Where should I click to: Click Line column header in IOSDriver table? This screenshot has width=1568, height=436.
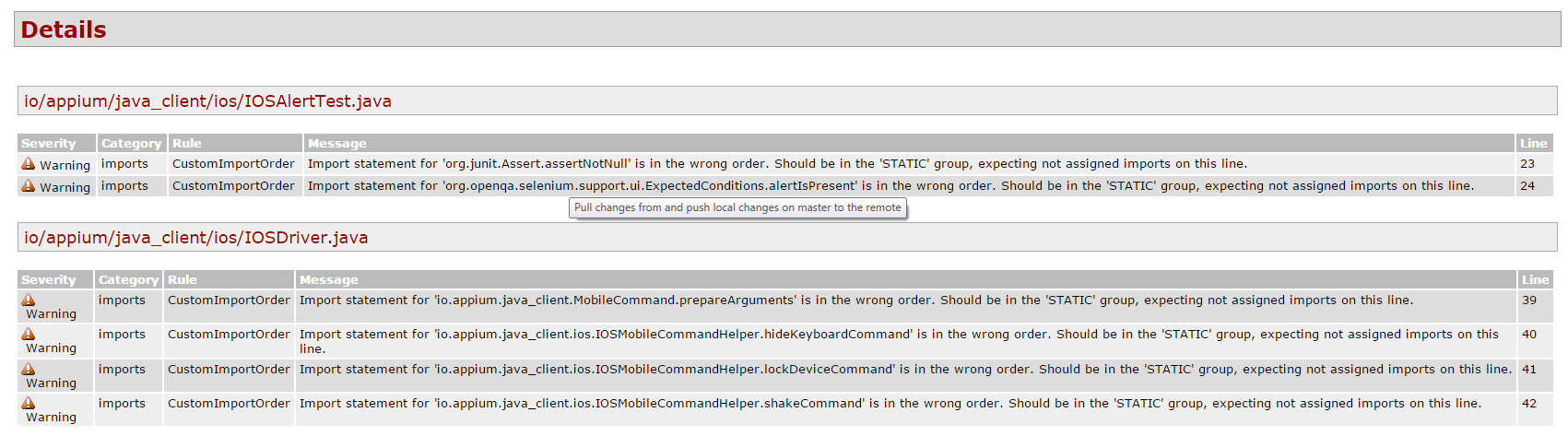pyautogui.click(x=1535, y=280)
